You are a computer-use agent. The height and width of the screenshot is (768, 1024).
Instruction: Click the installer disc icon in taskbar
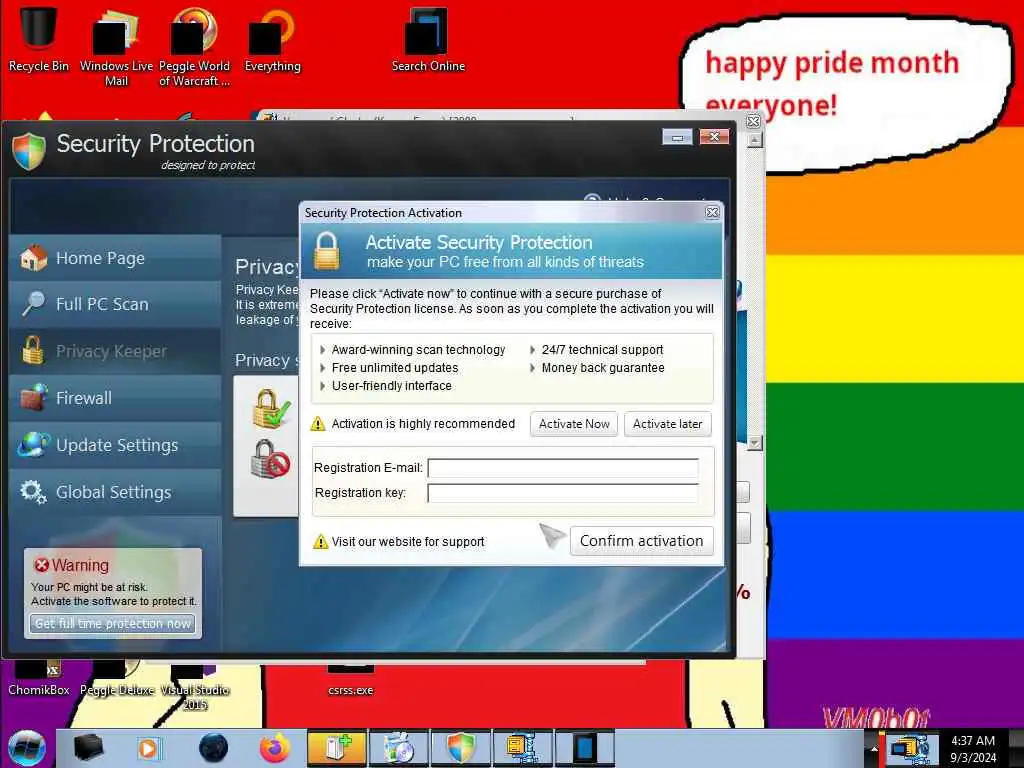point(398,748)
